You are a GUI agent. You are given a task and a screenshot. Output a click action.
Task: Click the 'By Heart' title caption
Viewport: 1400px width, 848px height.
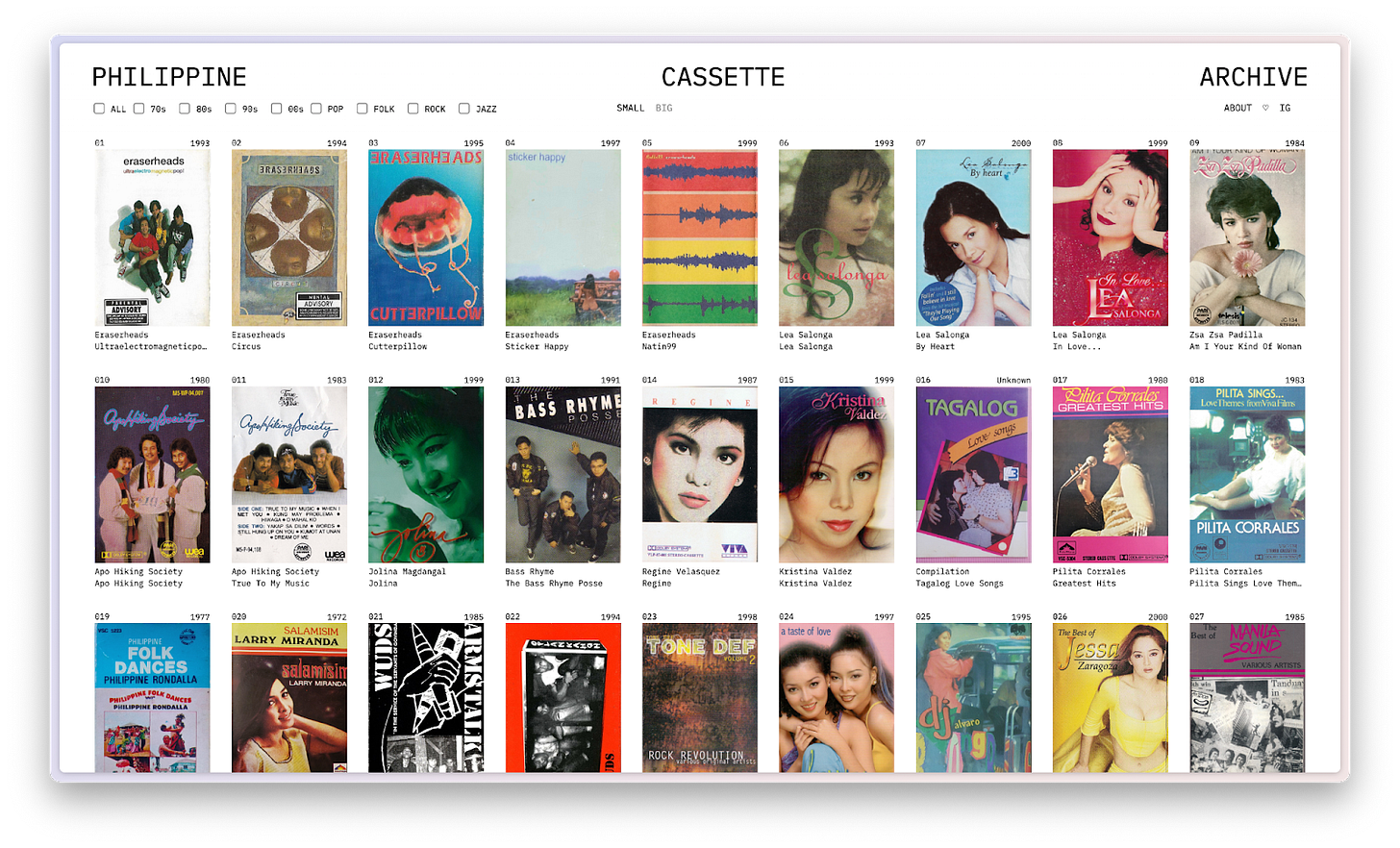(x=935, y=347)
